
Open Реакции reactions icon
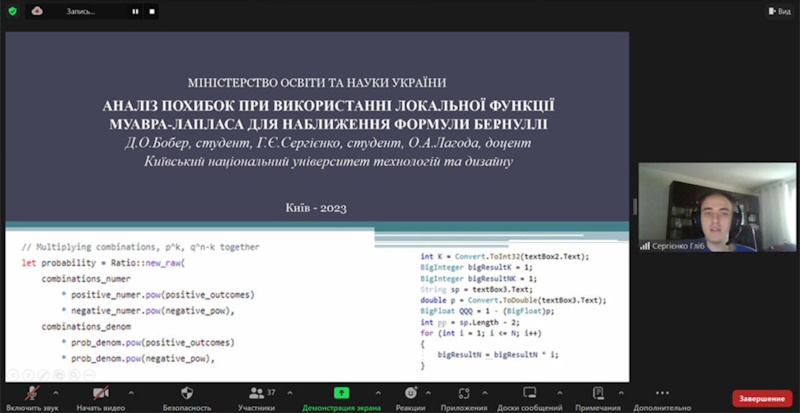coord(410,393)
